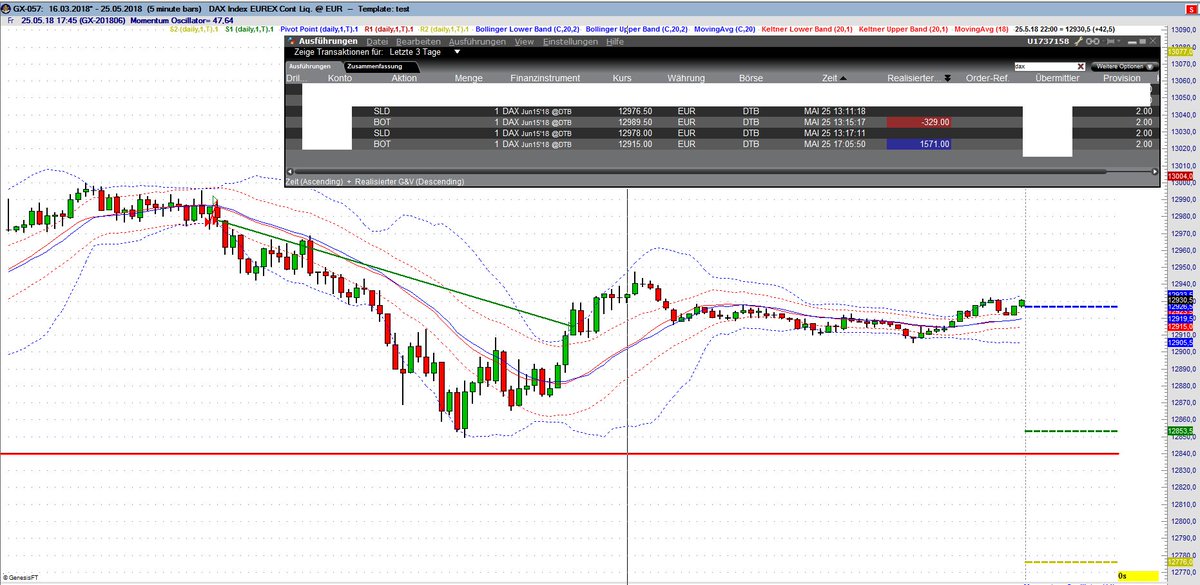Select the price cell 12976.50
Image resolution: width=1200 pixels, height=585 pixels.
click(636, 111)
